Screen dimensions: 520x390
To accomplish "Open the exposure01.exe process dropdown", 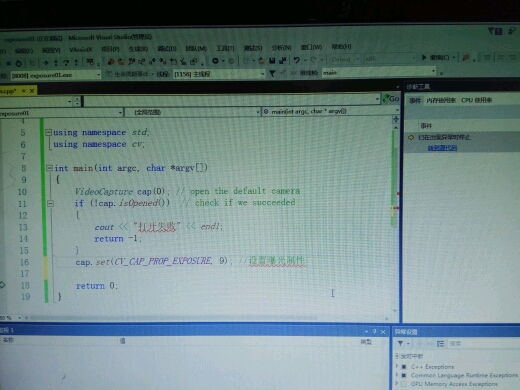I will [x=55, y=75].
